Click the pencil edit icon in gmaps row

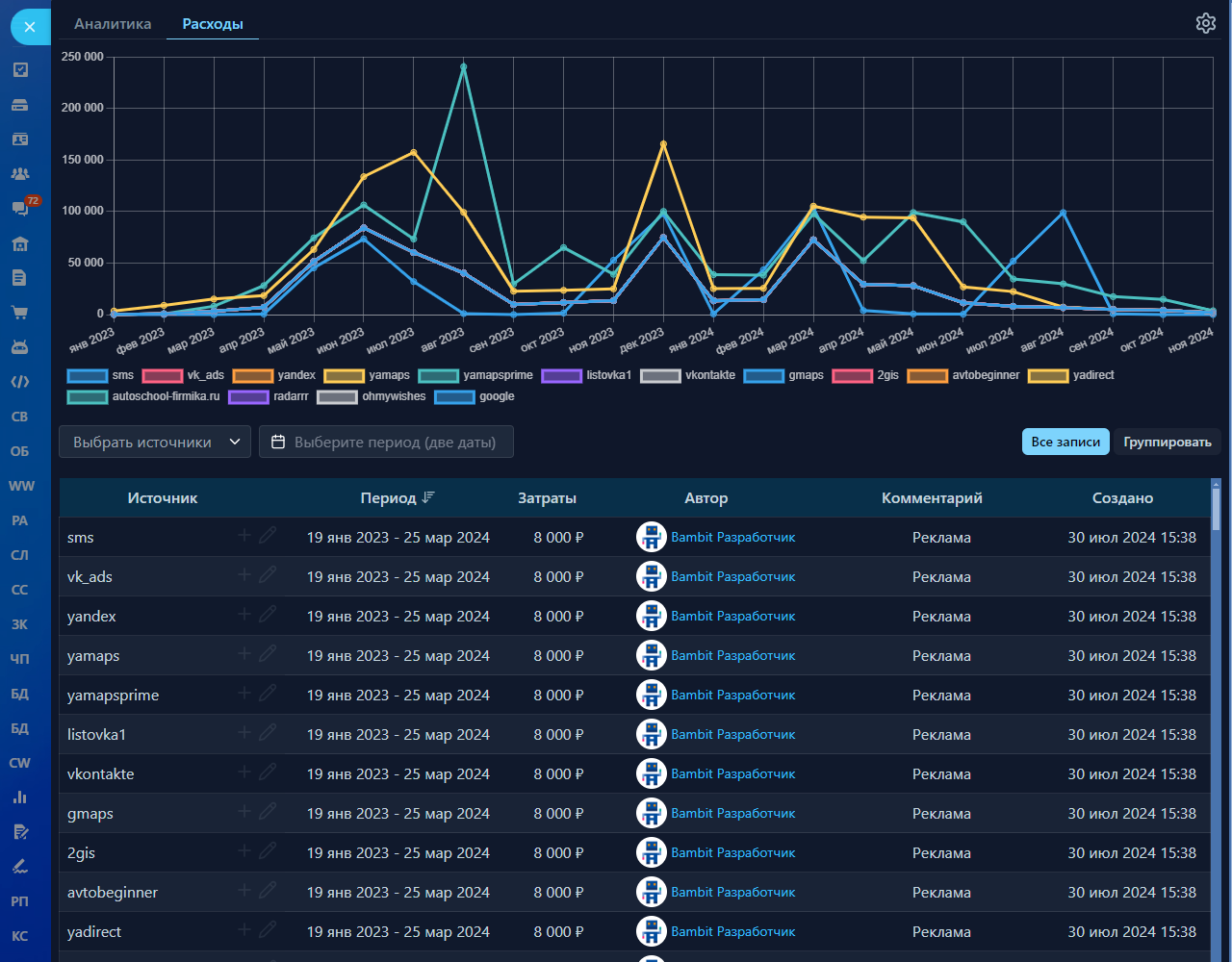click(268, 811)
